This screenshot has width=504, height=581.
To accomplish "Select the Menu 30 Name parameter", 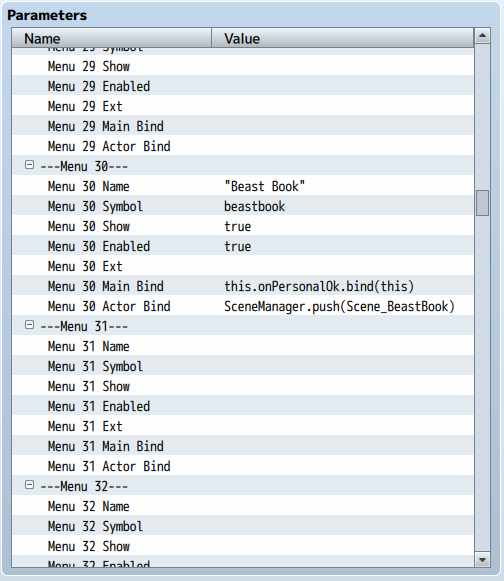I will click(89, 186).
